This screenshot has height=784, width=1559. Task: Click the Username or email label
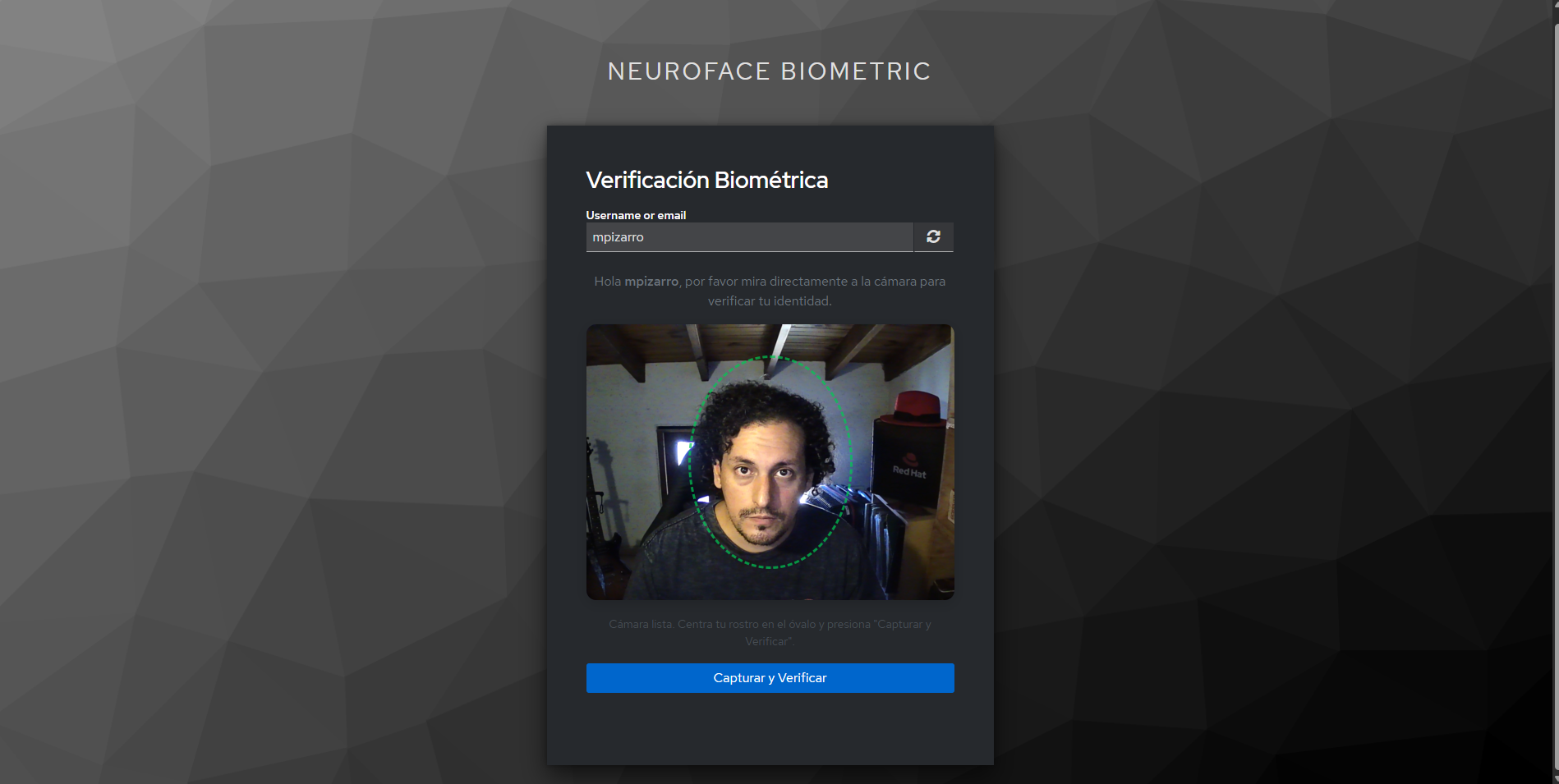click(635, 215)
